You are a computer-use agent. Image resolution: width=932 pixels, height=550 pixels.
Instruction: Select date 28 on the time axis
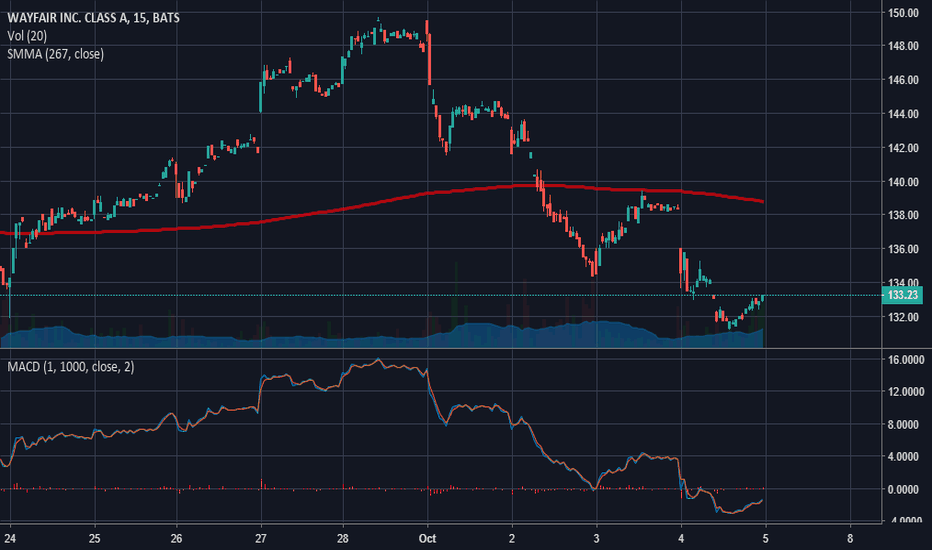point(343,538)
